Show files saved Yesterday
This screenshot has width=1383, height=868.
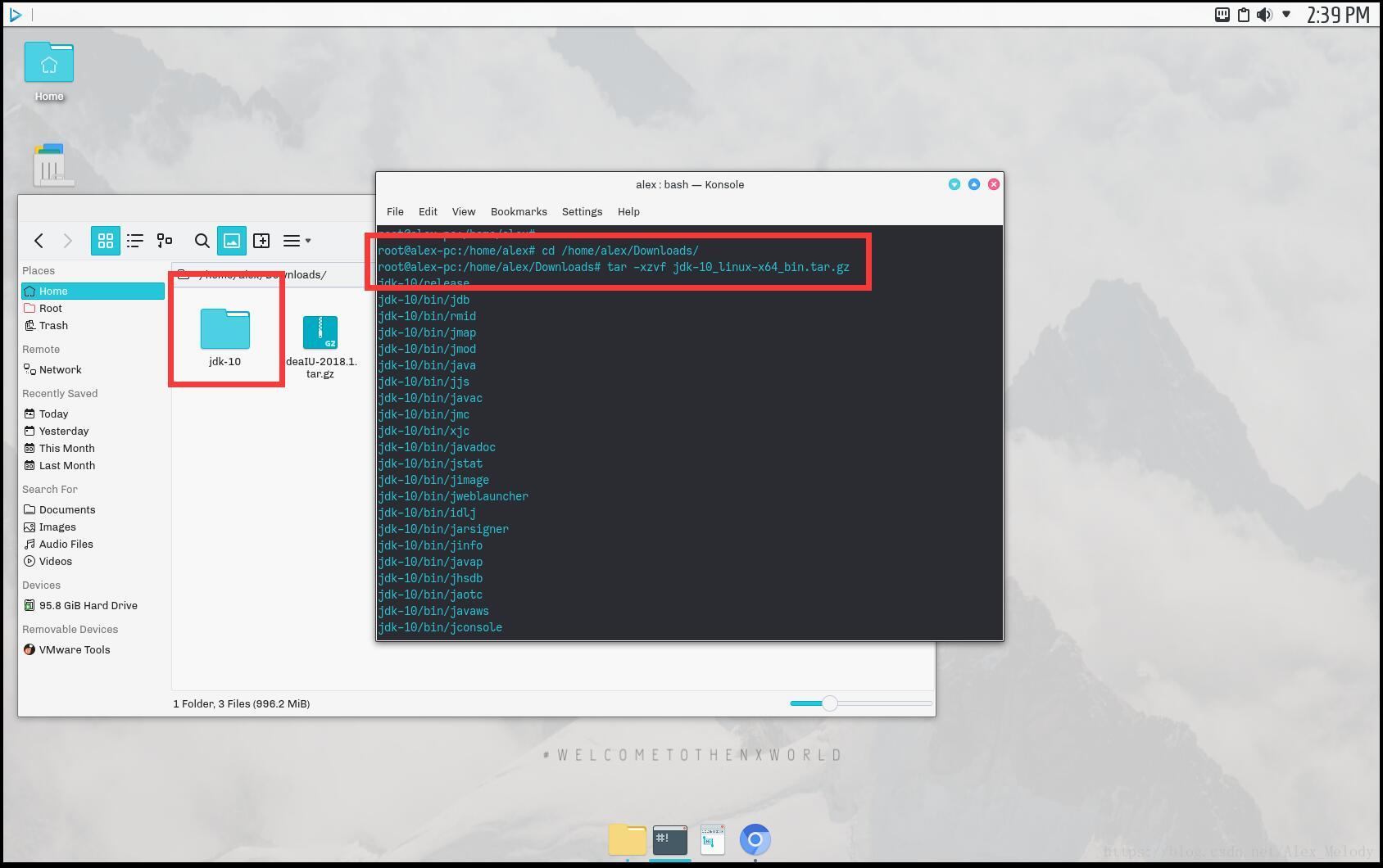point(93,431)
